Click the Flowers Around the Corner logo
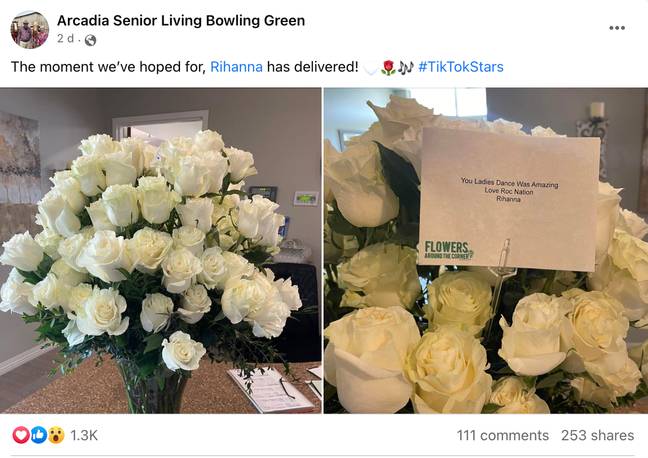 point(449,250)
